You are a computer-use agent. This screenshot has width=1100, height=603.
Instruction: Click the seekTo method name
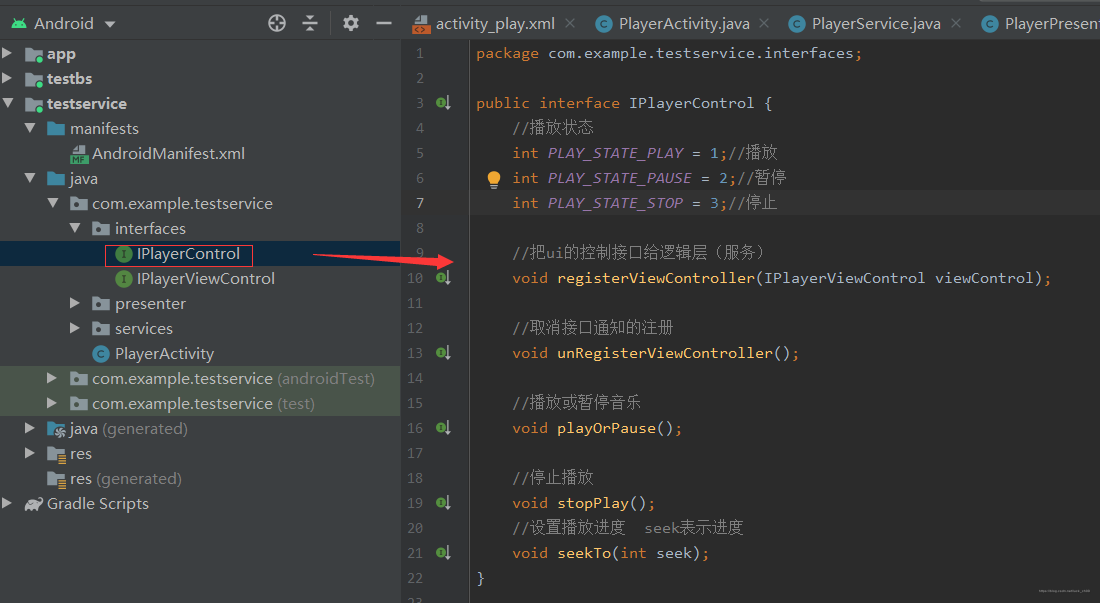584,553
